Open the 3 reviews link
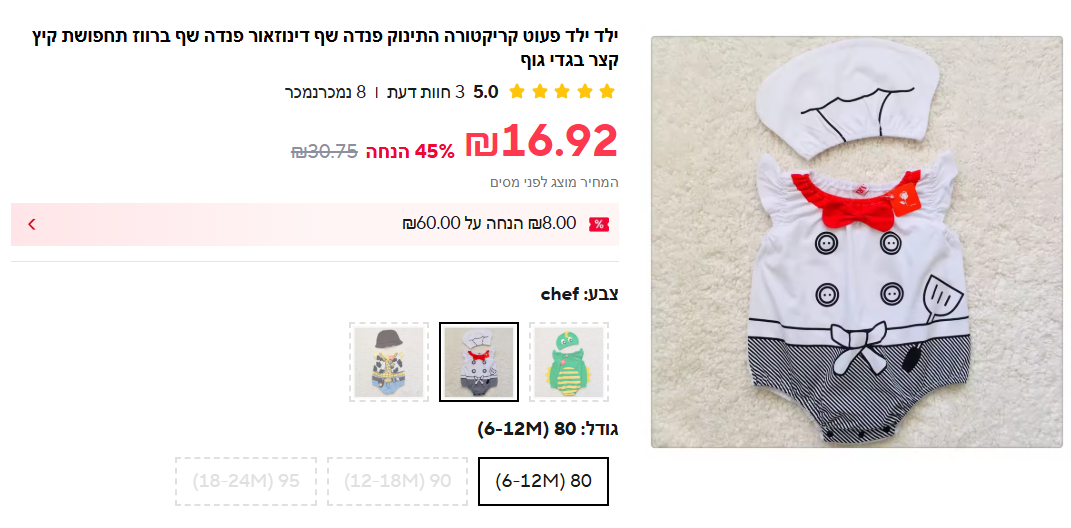Screen dimensions: 1071x528 [x=426, y=92]
